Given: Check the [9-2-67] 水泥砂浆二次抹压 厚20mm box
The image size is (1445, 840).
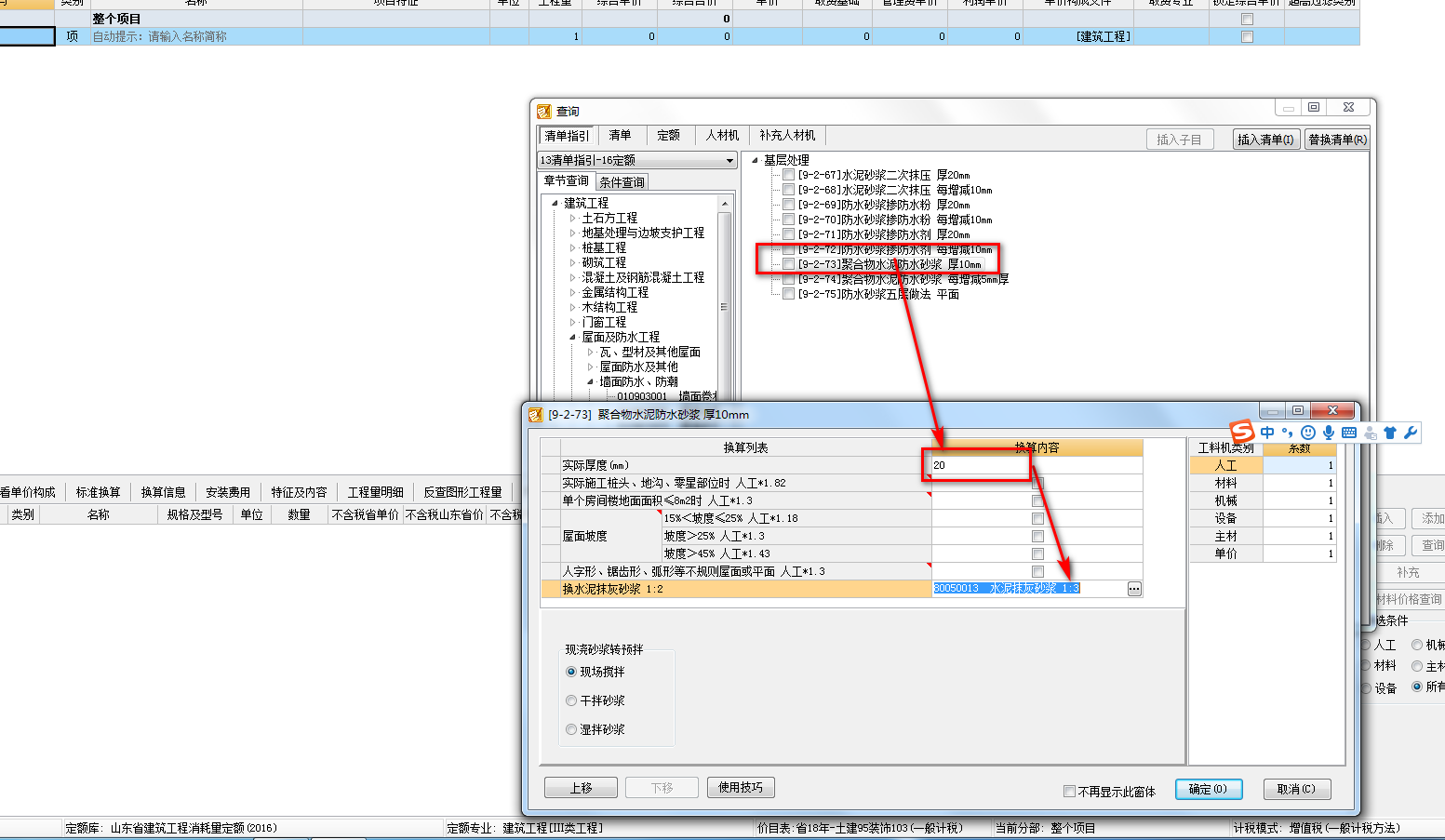Looking at the screenshot, I should point(788,175).
